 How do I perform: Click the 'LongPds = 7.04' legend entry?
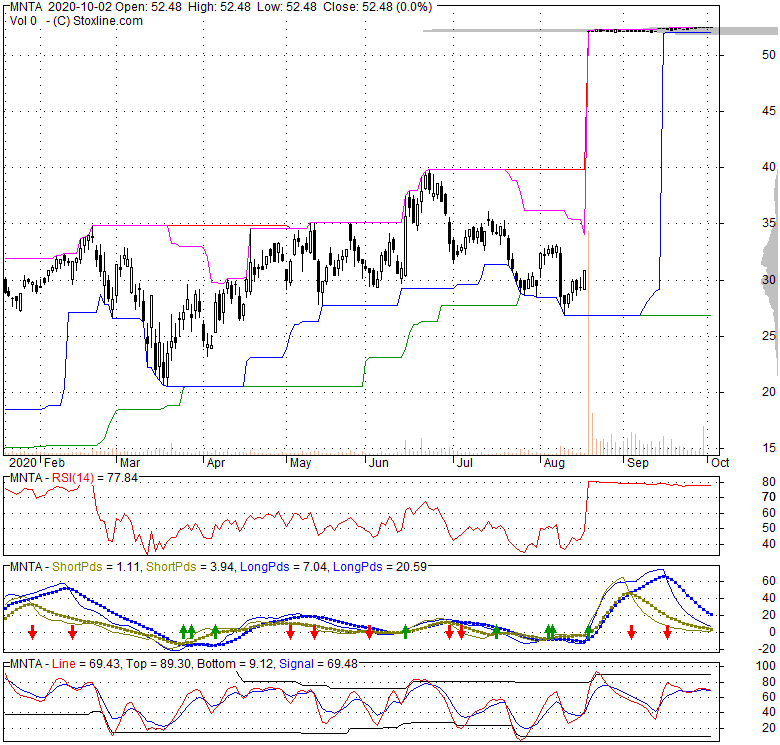(x=284, y=567)
